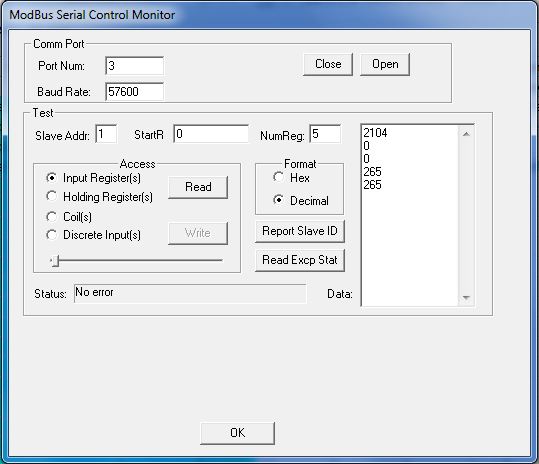The height and width of the screenshot is (464, 539).
Task: Select the value 2104 in Data list
Action: tap(375, 133)
